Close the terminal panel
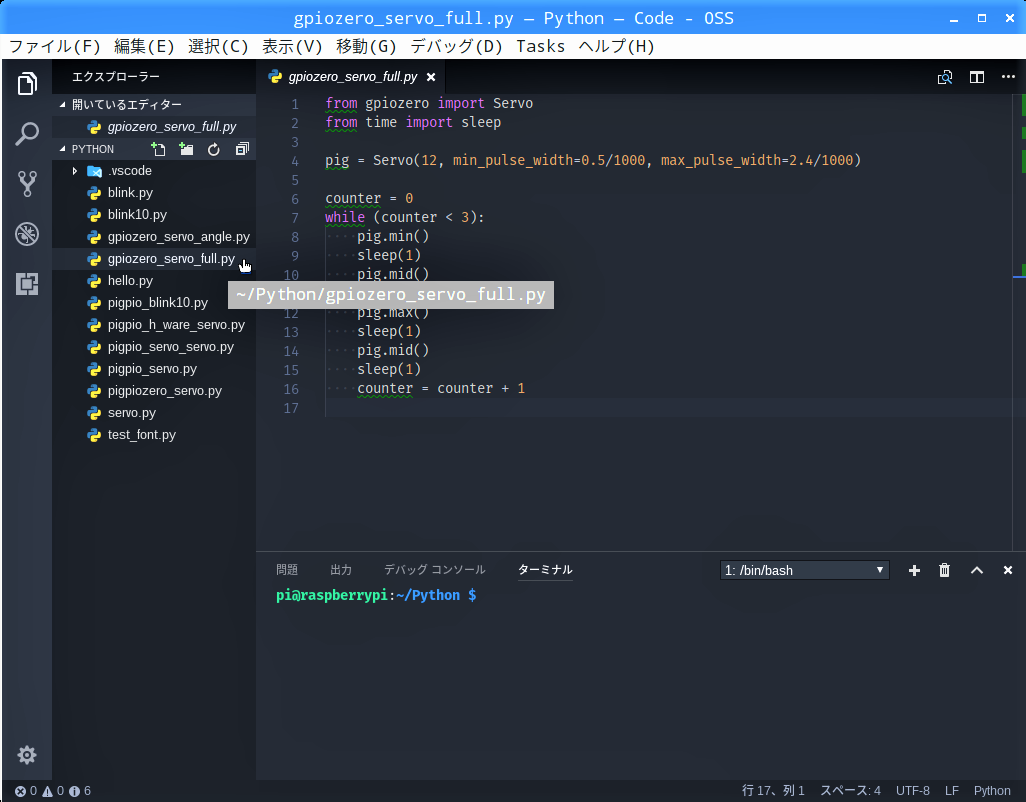 1008,570
